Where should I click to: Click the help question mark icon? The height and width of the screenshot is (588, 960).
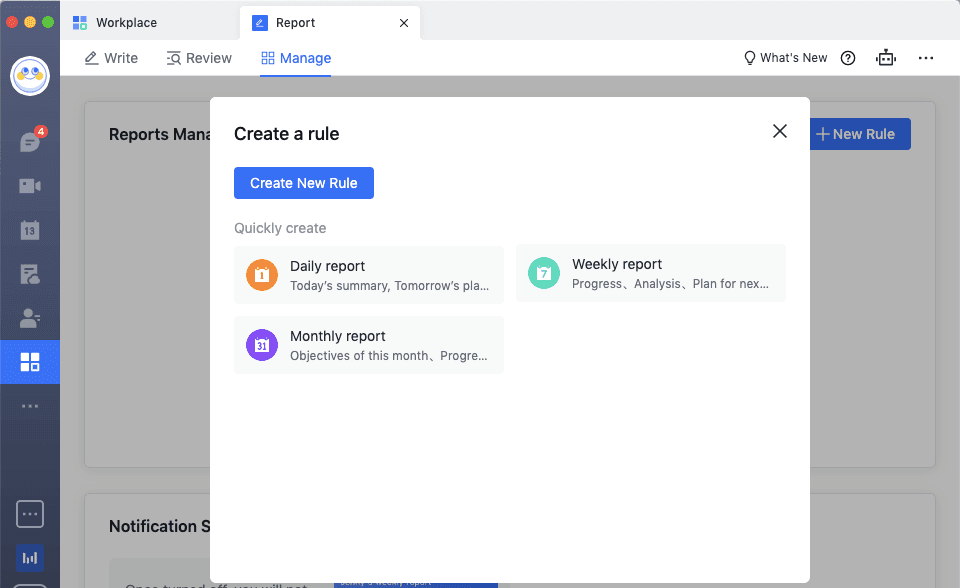click(848, 58)
